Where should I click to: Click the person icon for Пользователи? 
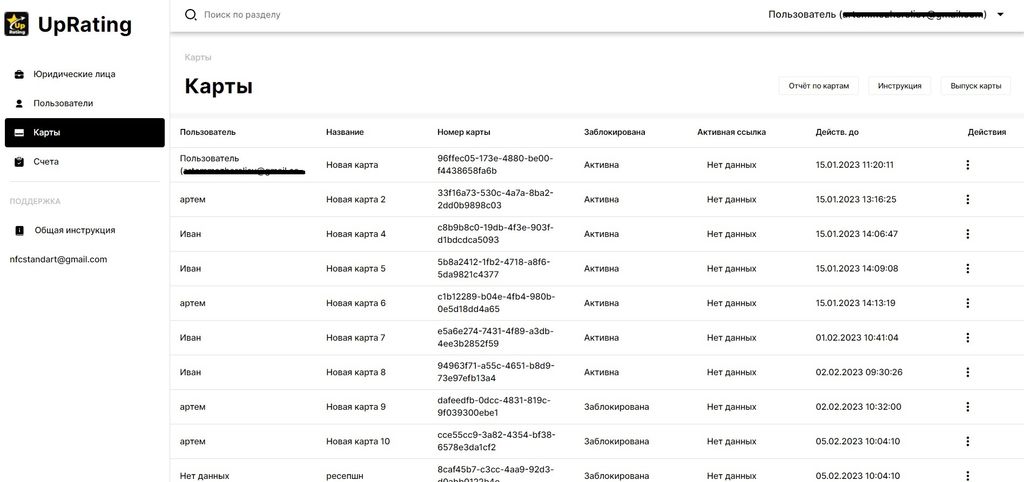coord(19,103)
